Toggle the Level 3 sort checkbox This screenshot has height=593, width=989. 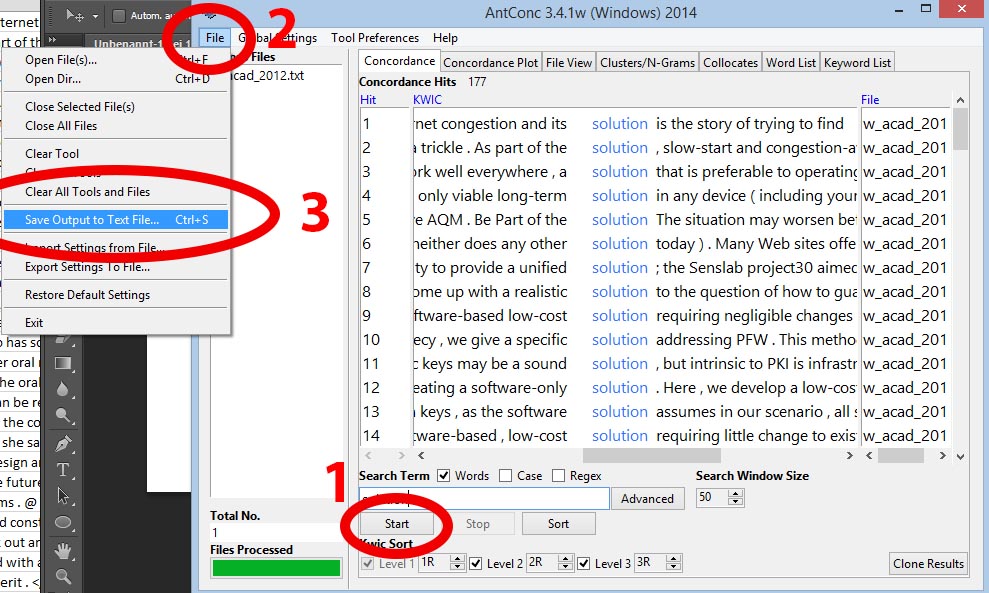583,563
